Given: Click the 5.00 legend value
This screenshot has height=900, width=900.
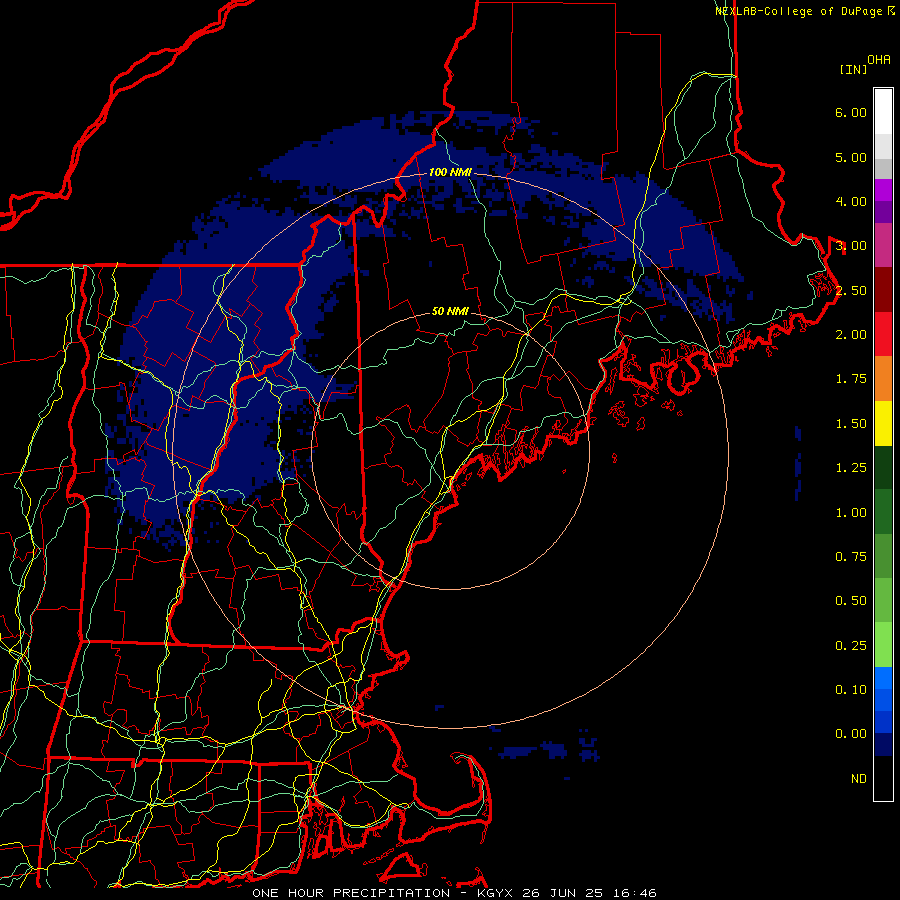Looking at the screenshot, I should click(851, 157).
